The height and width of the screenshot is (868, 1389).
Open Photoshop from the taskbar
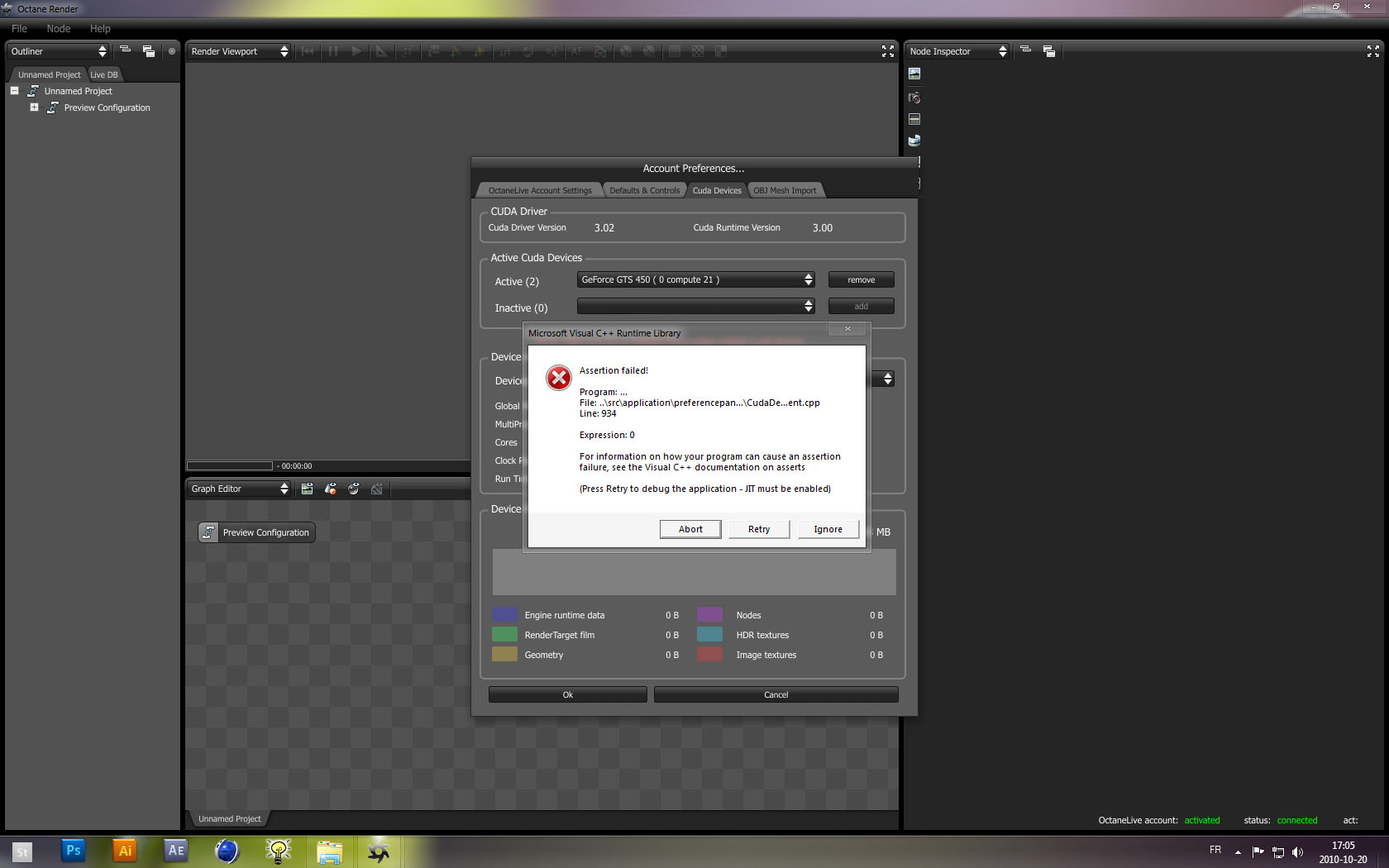click(74, 851)
